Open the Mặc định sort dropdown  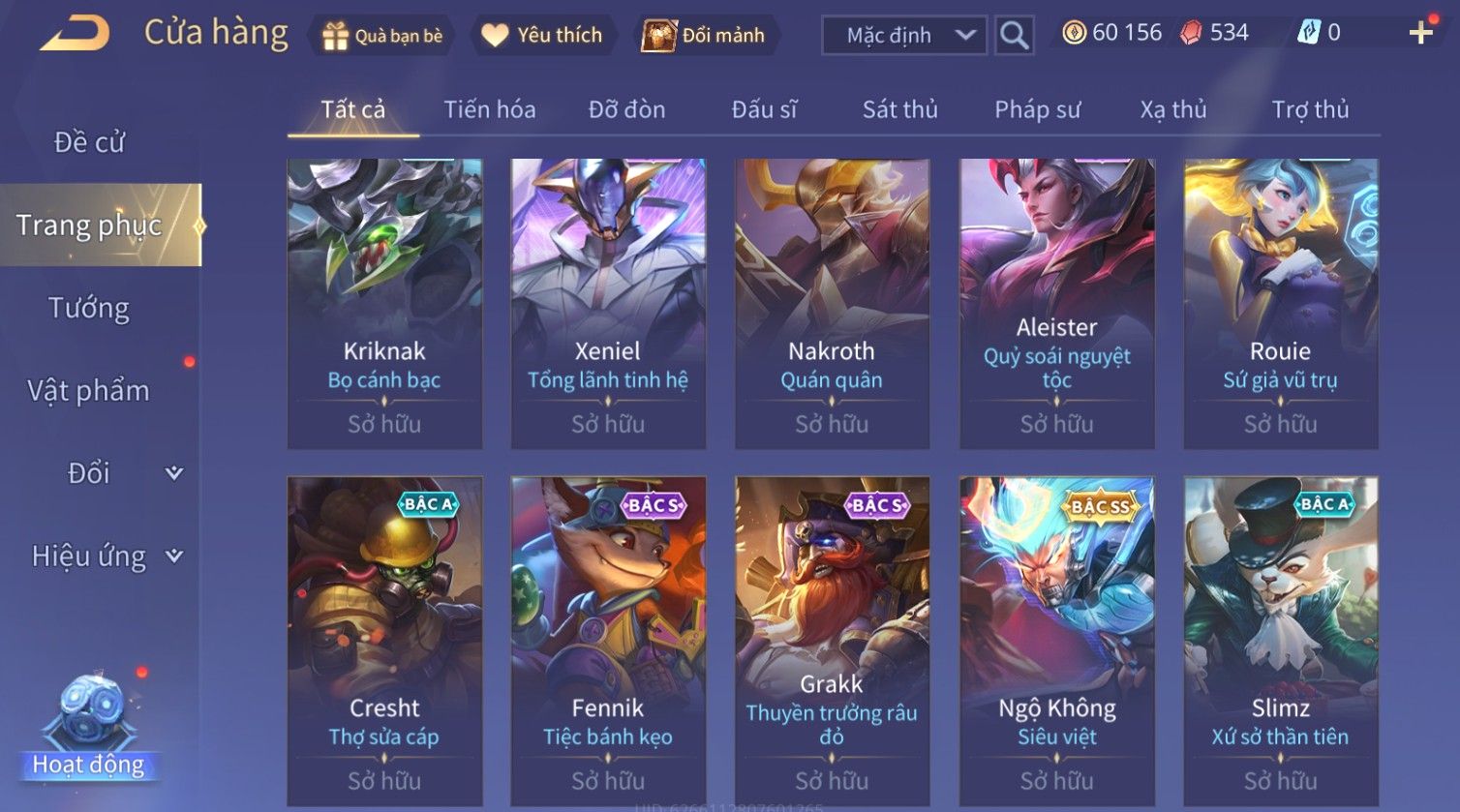point(904,36)
